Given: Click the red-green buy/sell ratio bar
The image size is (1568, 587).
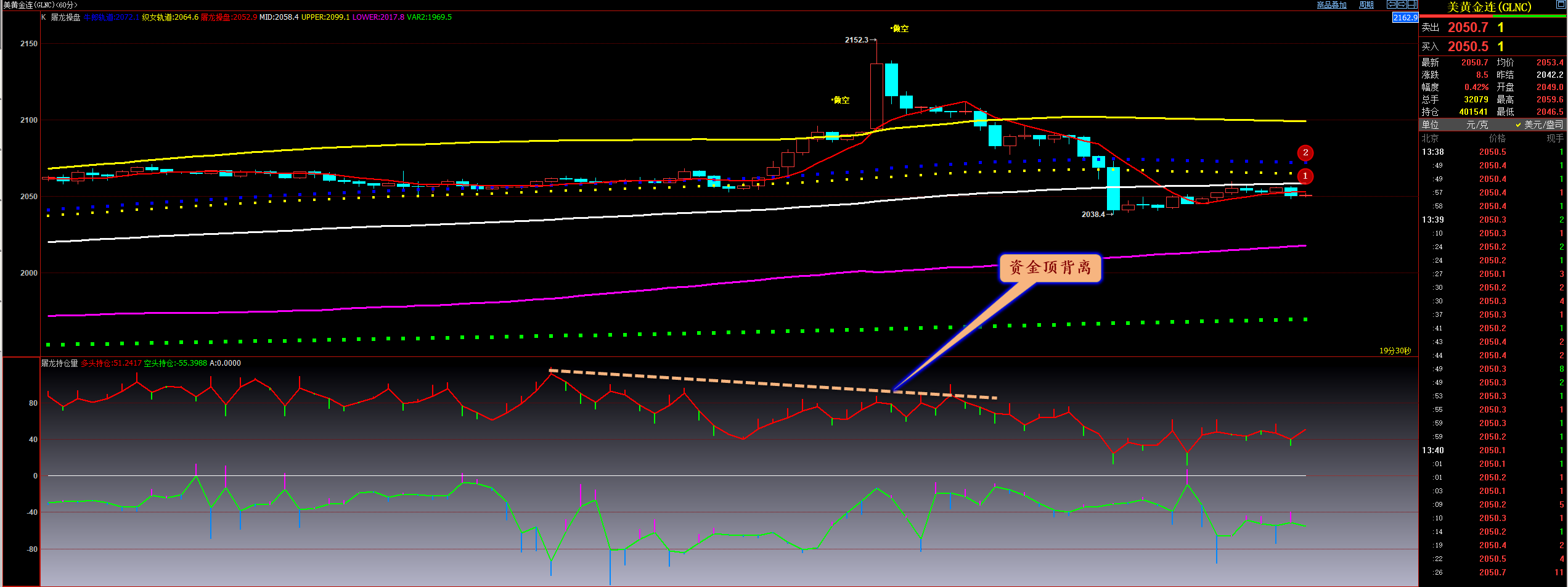Looking at the screenshot, I should click(1493, 16).
